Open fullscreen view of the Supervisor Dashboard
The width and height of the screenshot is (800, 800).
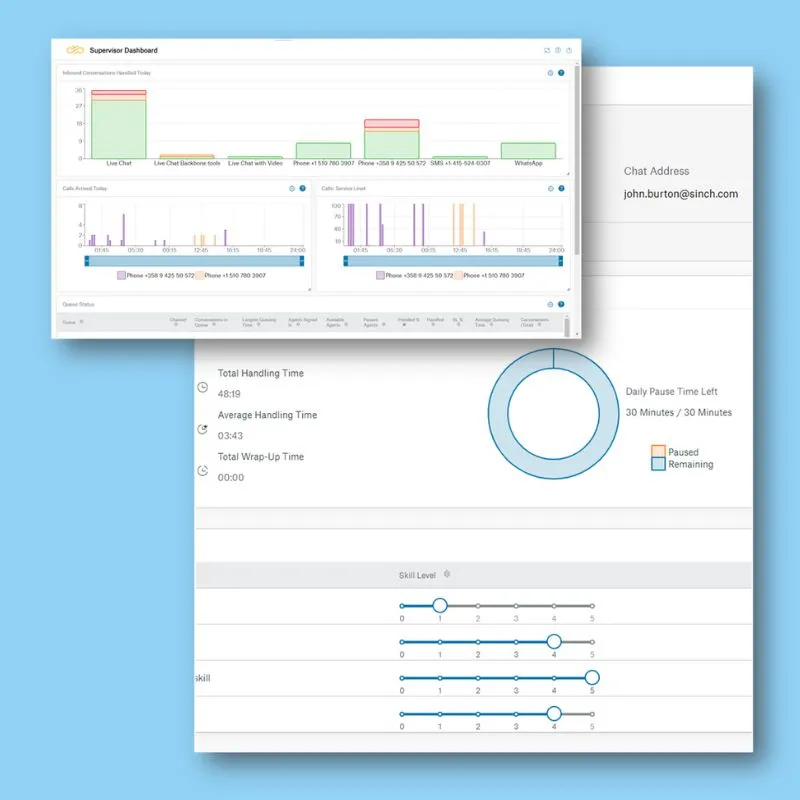point(546,48)
